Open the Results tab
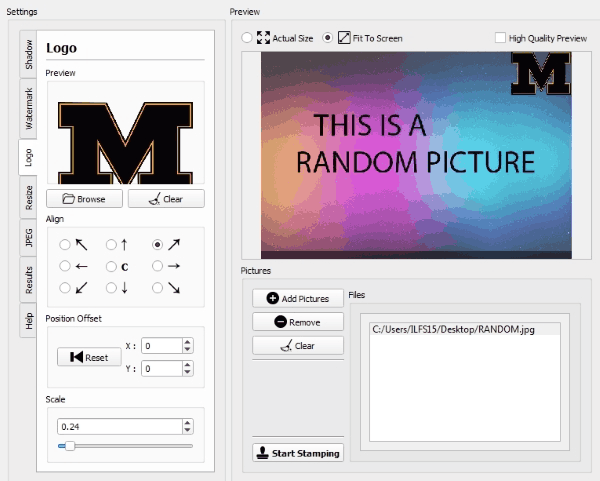The width and height of the screenshot is (600, 481). point(28,280)
